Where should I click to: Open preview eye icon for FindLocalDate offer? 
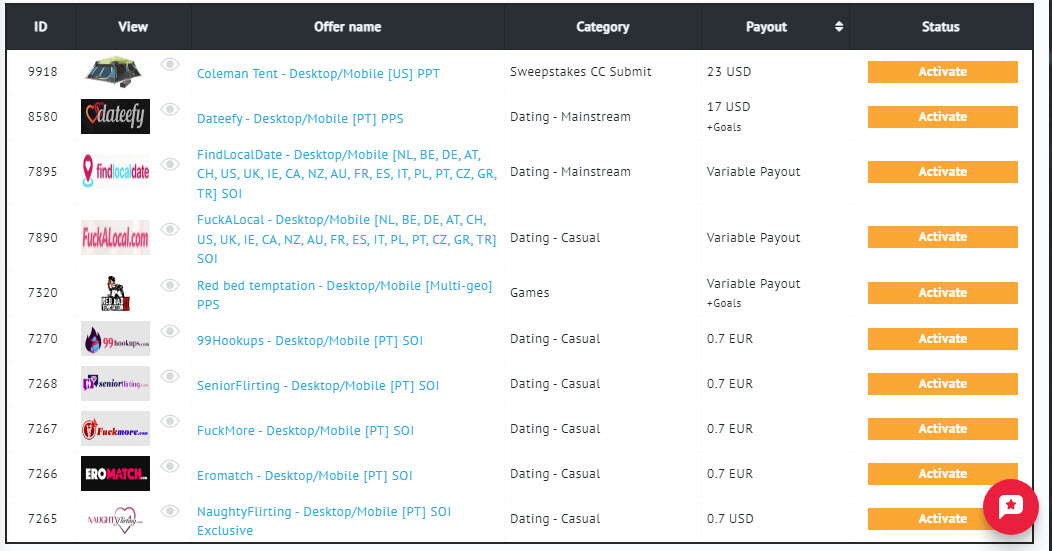click(x=170, y=164)
